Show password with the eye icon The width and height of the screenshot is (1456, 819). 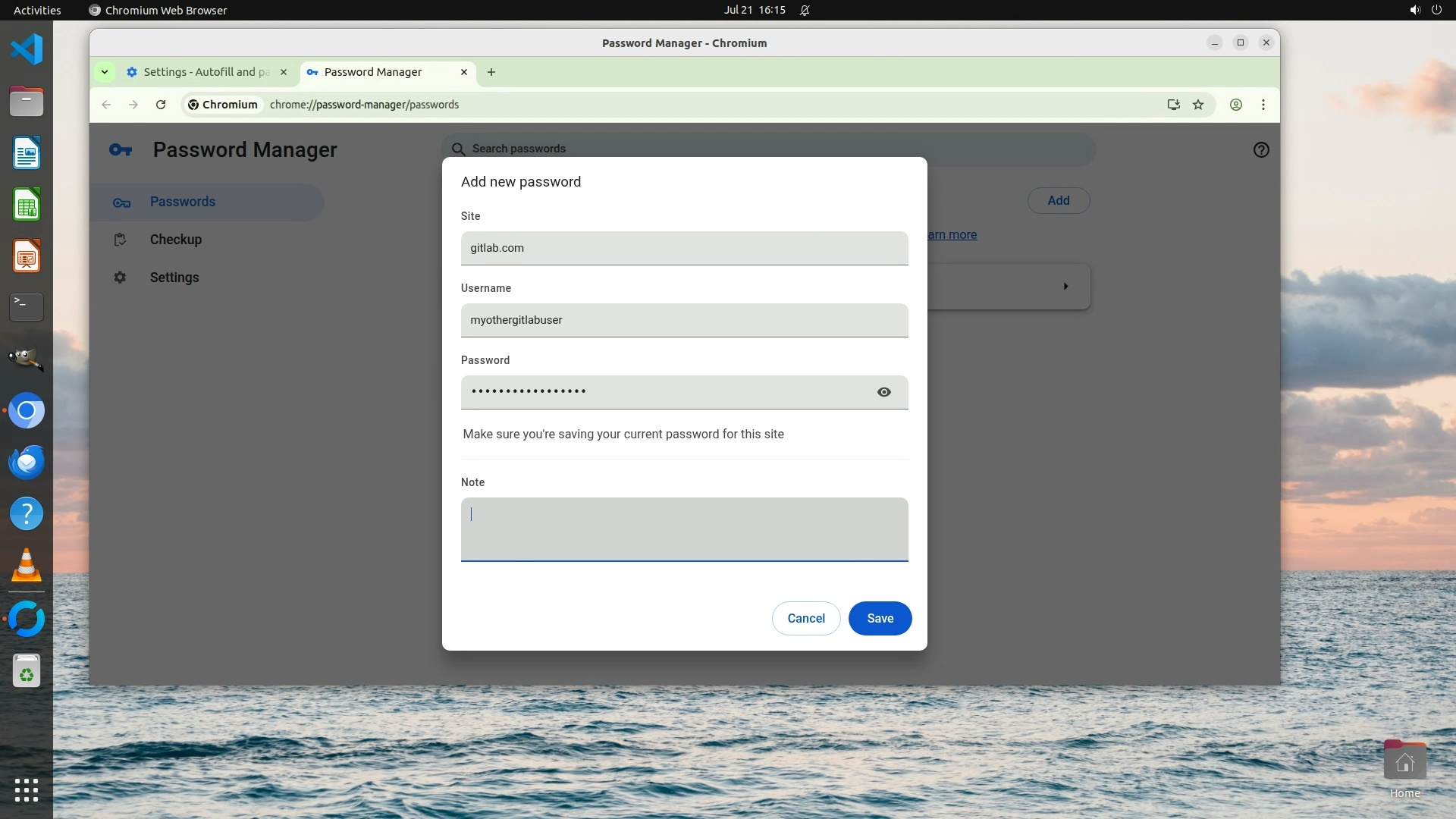coord(883,392)
